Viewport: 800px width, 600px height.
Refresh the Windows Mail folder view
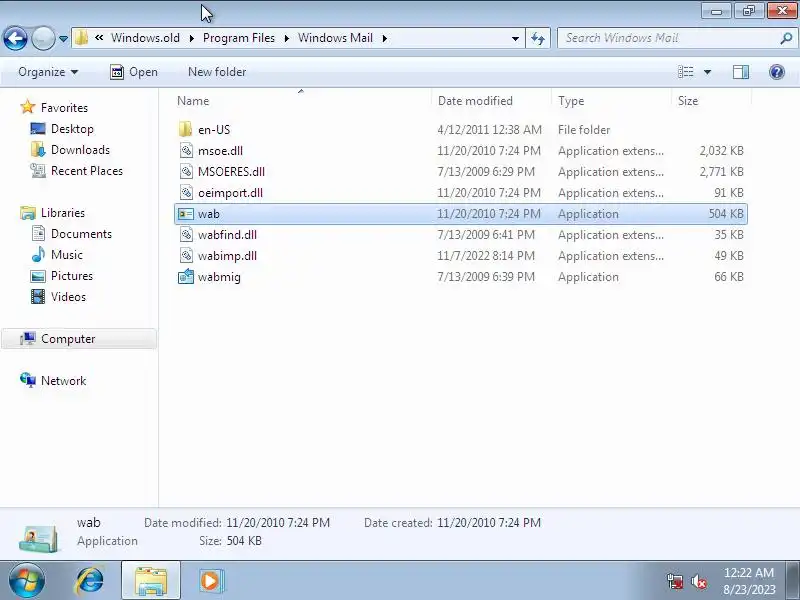538,38
